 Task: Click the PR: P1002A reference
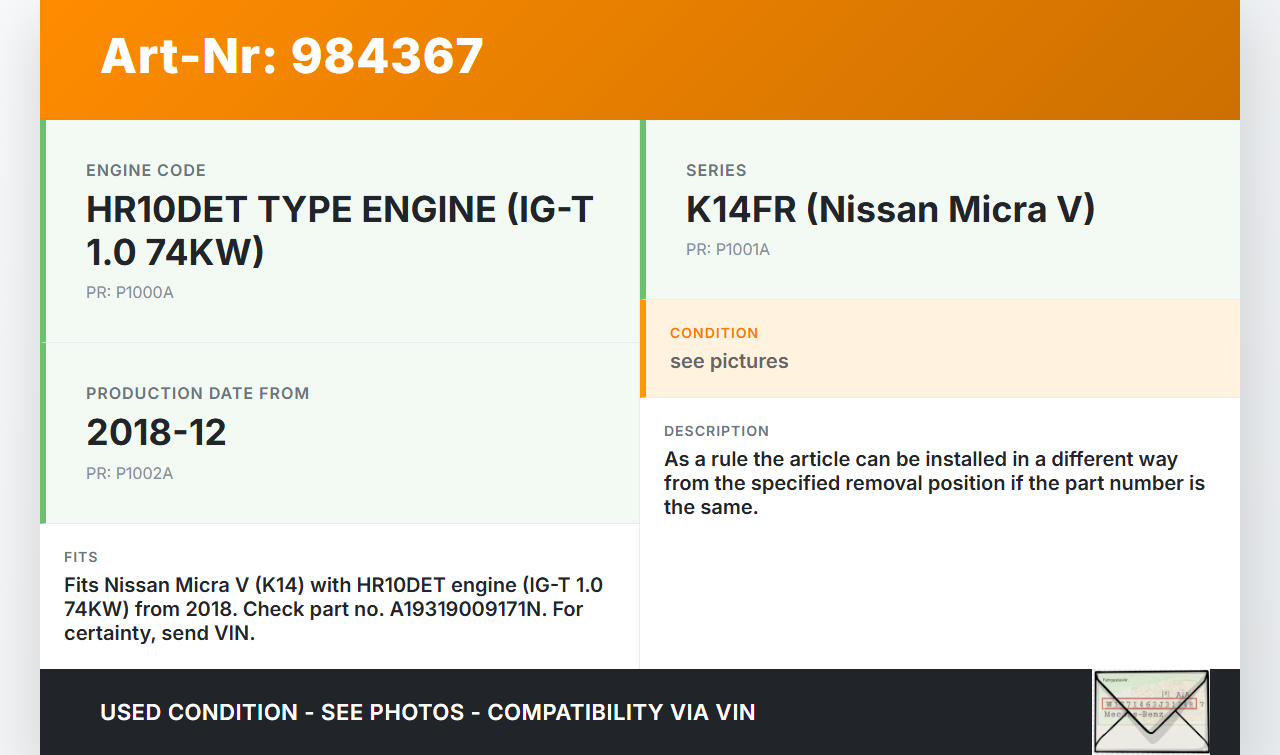coord(130,474)
